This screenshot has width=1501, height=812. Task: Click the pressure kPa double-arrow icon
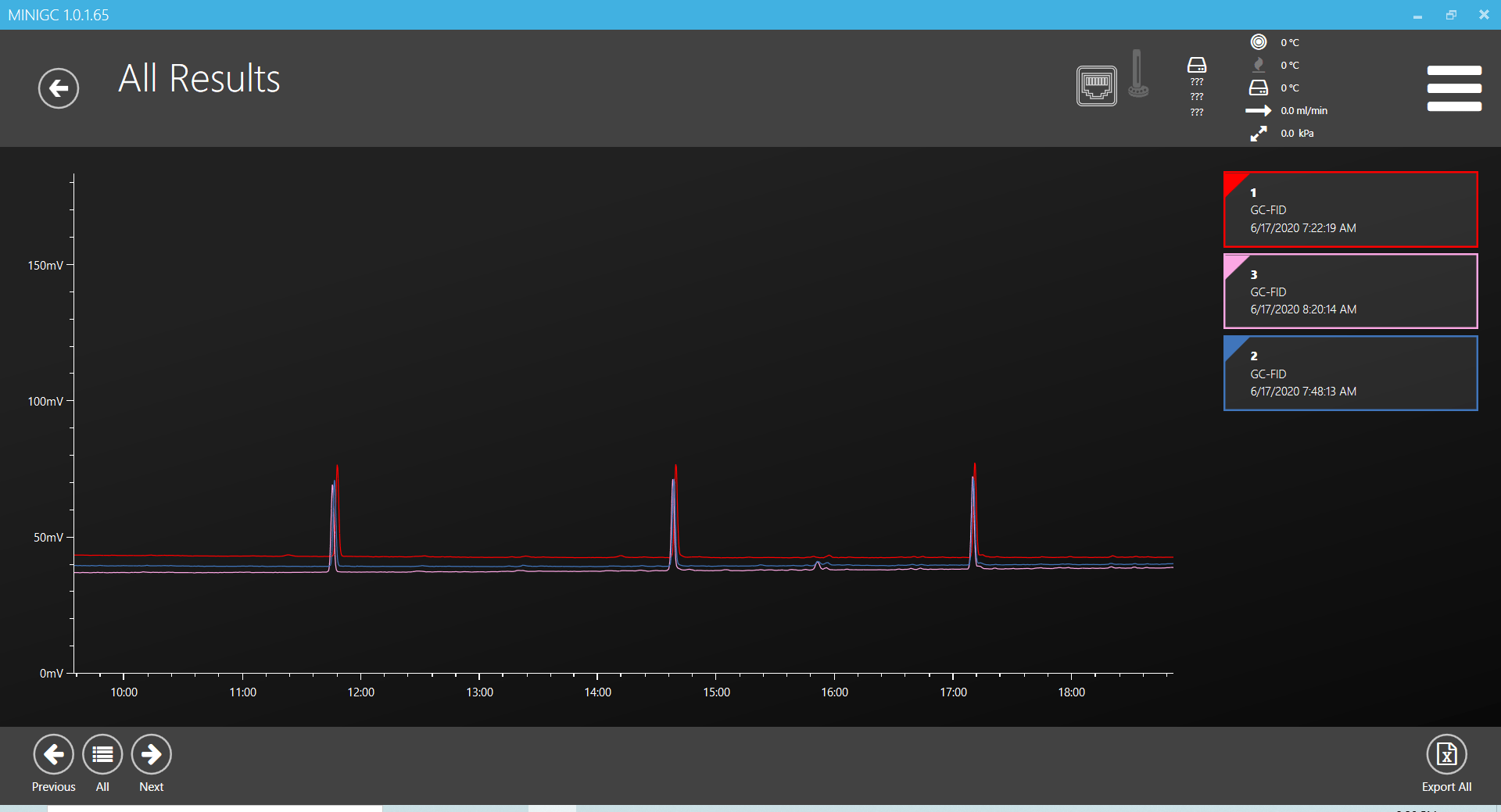tap(1258, 134)
